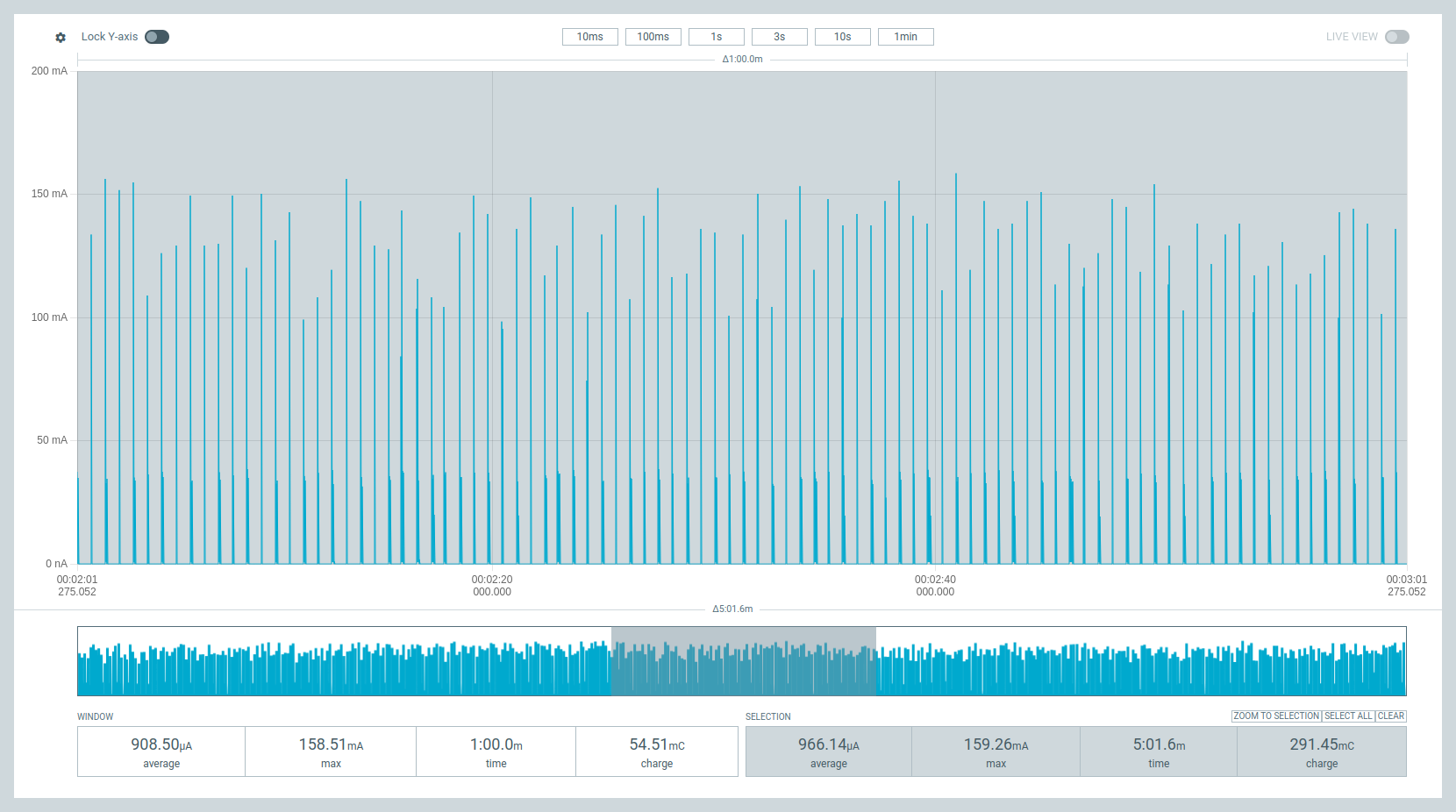Toggle the Lock Y-axis switch

(x=157, y=37)
